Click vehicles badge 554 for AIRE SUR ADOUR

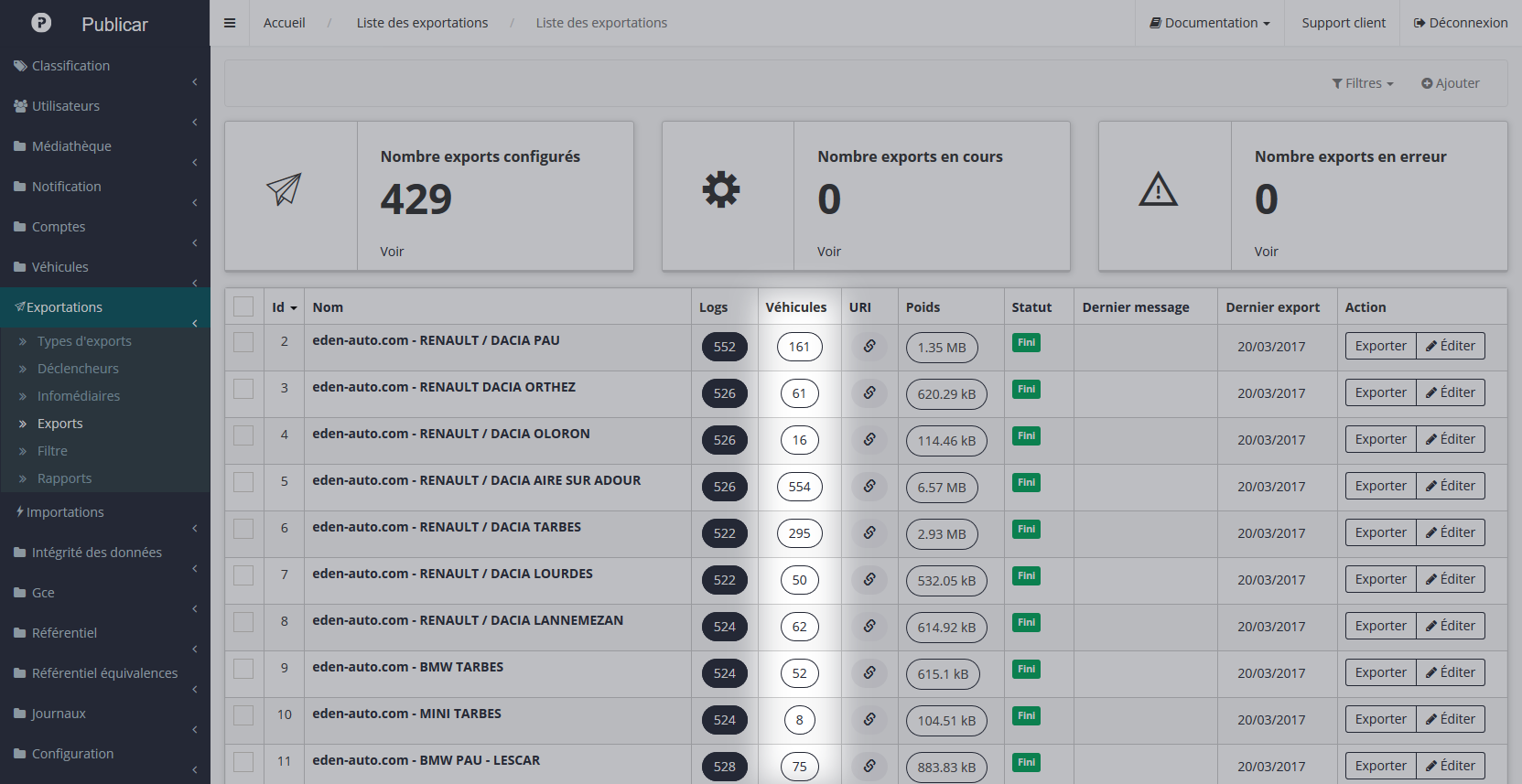click(x=800, y=487)
